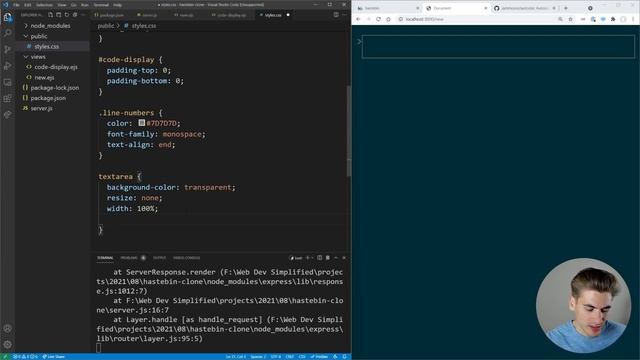Expand the node_modules folder
This screenshot has width=640, height=360.
pos(52,26)
